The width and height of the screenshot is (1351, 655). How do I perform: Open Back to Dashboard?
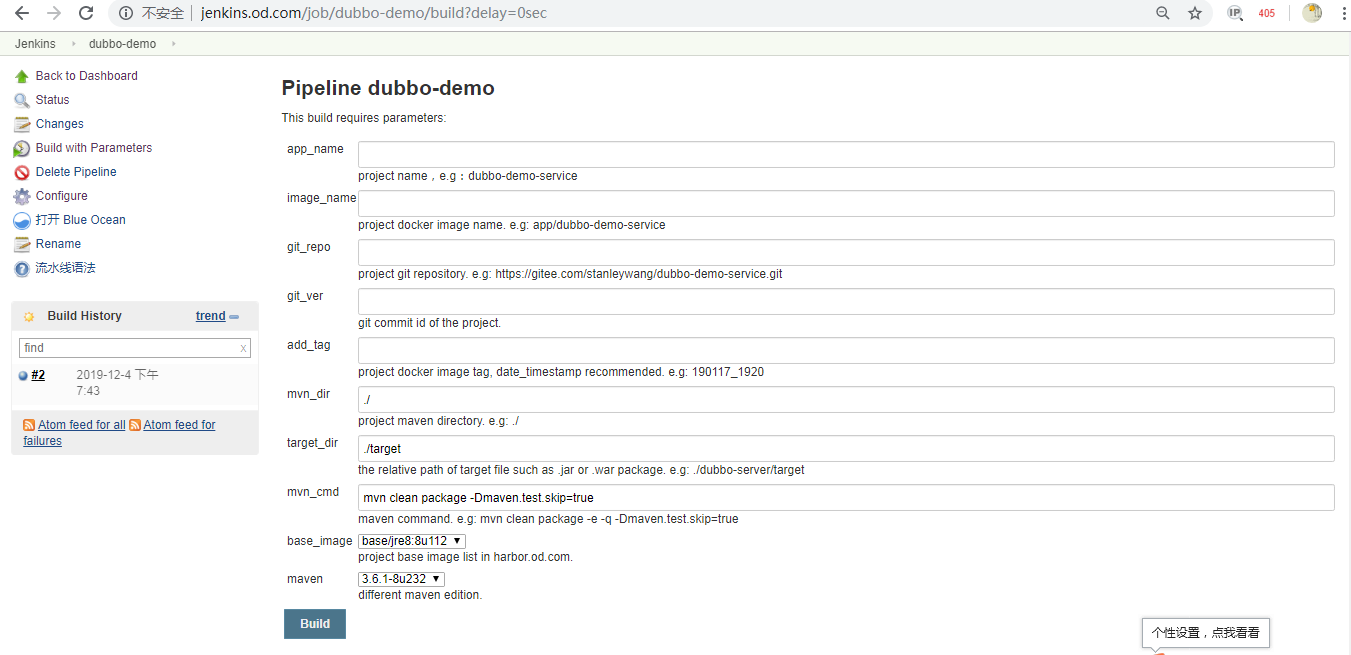pos(87,76)
